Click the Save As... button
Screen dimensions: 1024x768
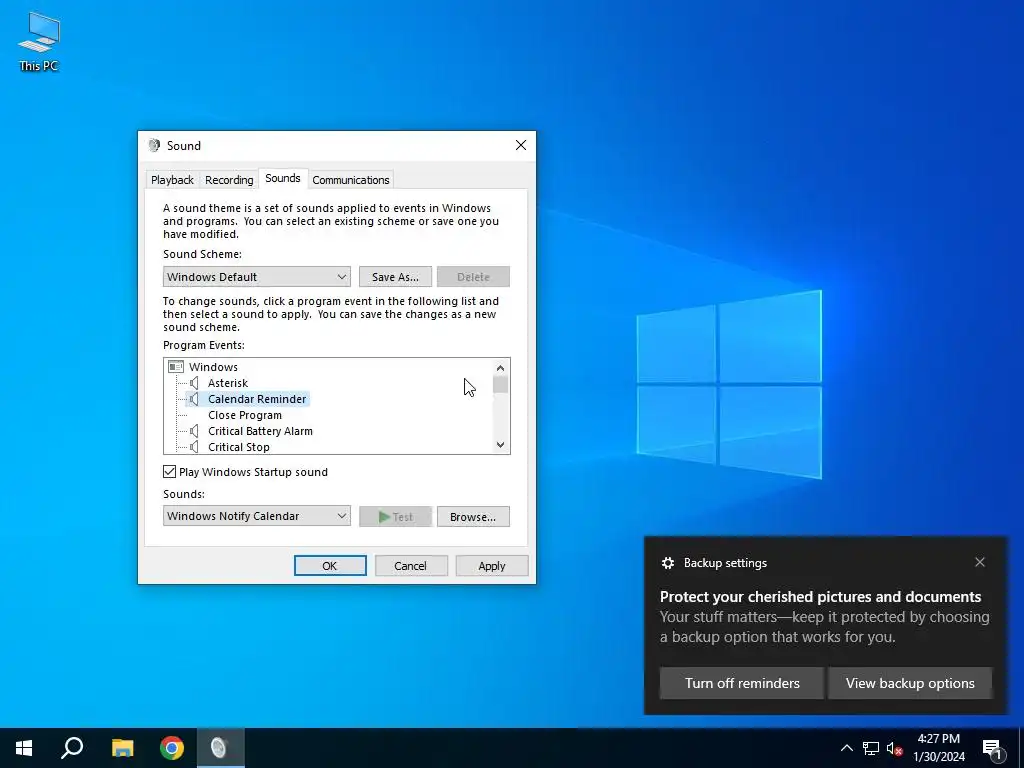[395, 277]
